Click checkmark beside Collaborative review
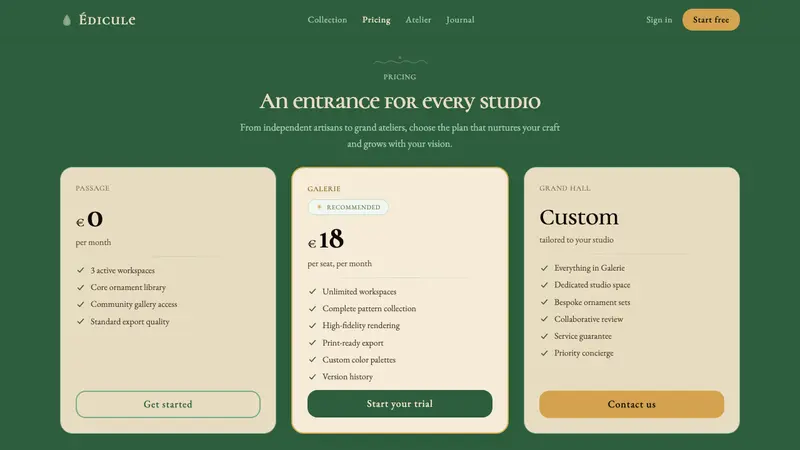800x450 pixels. [544, 319]
